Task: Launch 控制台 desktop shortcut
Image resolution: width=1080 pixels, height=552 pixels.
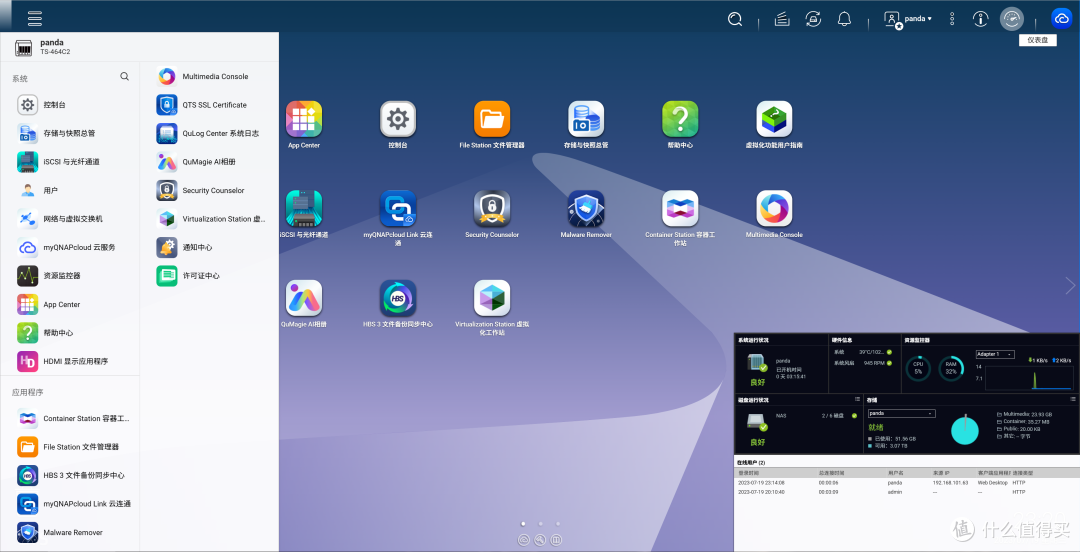Action: pyautogui.click(x=398, y=119)
